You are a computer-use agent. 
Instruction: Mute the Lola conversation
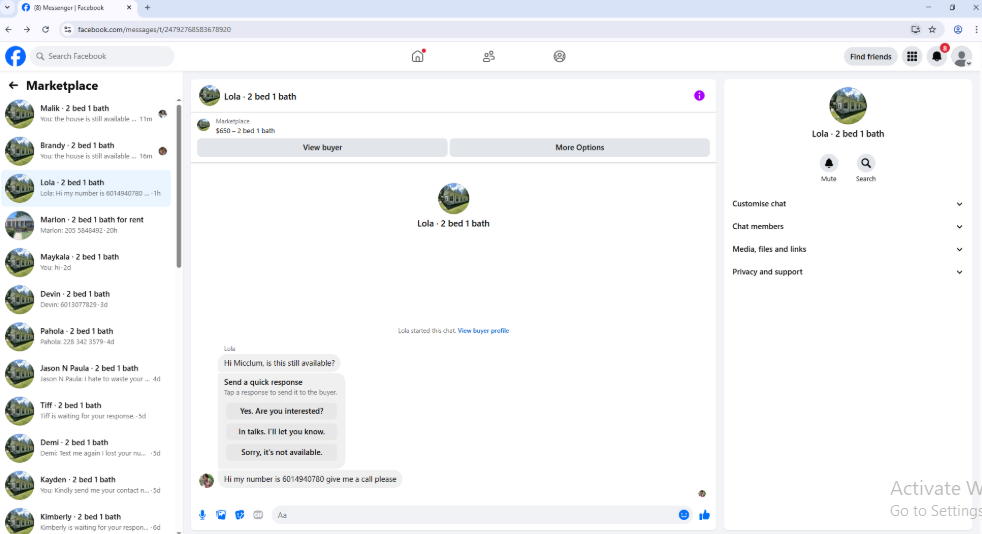(x=829, y=163)
